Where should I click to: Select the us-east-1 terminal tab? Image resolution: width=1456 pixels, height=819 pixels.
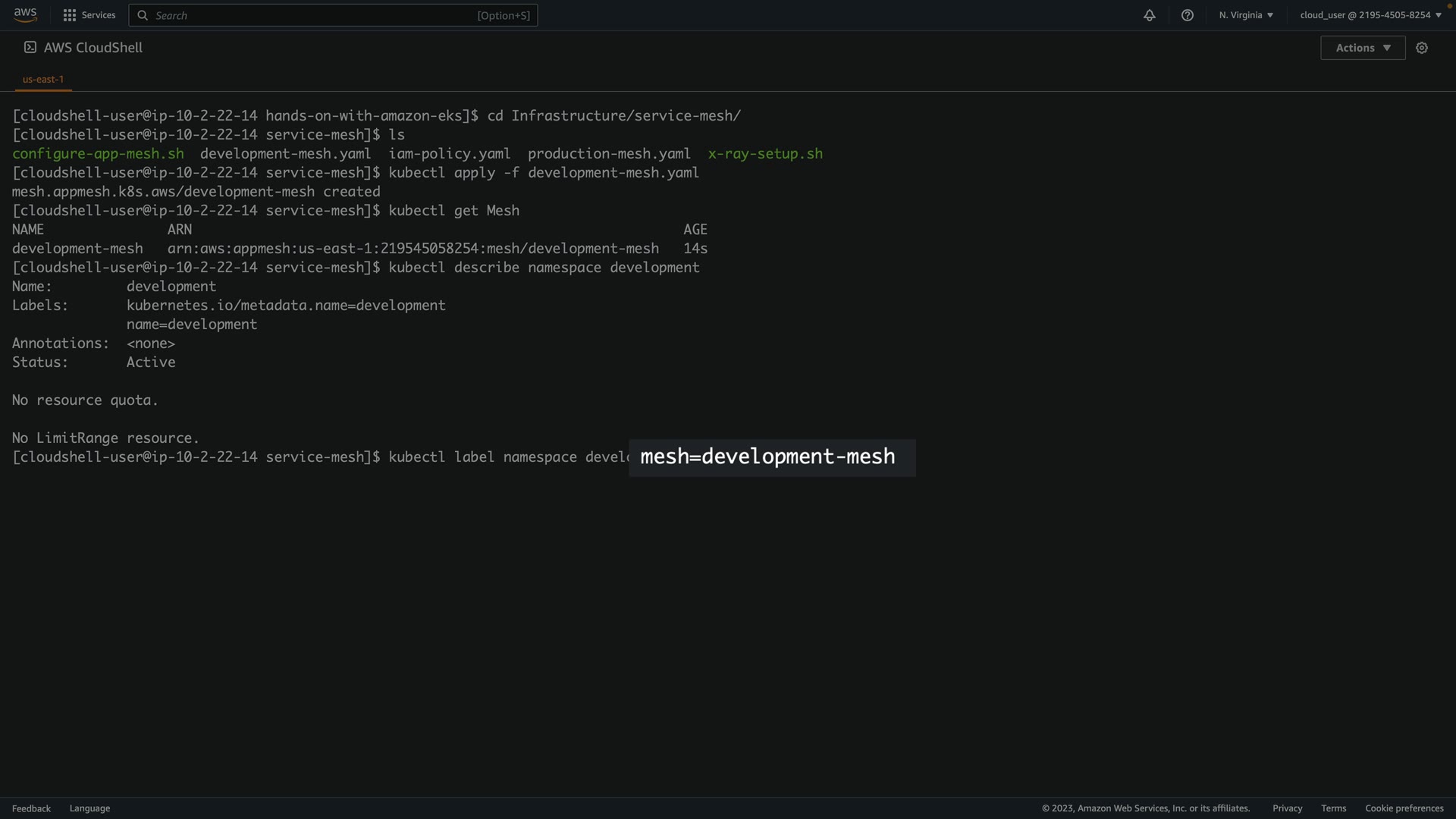[x=43, y=79]
